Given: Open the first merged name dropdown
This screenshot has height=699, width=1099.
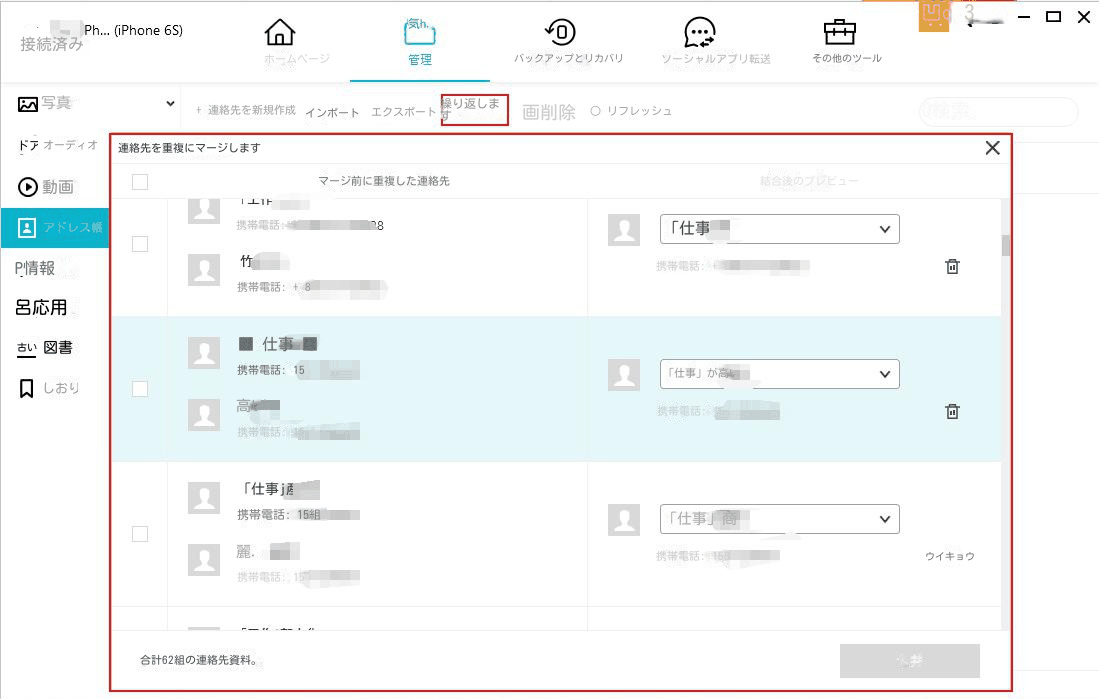Looking at the screenshot, I should [x=779, y=229].
